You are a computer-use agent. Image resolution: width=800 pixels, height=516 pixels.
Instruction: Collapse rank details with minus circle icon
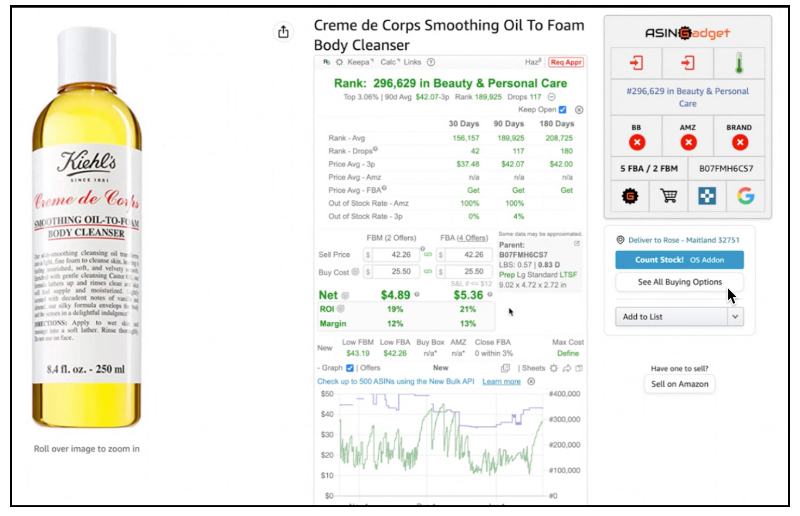[x=552, y=97]
